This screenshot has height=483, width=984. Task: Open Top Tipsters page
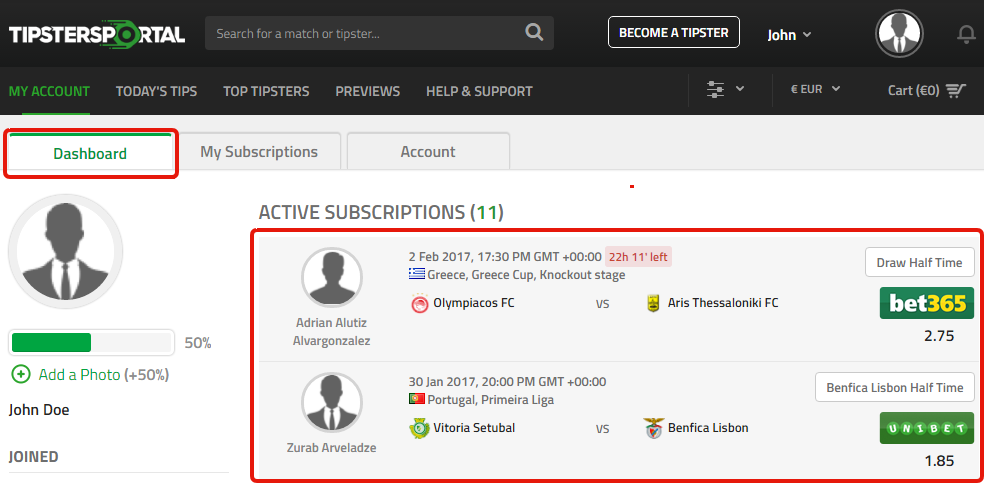tap(266, 92)
